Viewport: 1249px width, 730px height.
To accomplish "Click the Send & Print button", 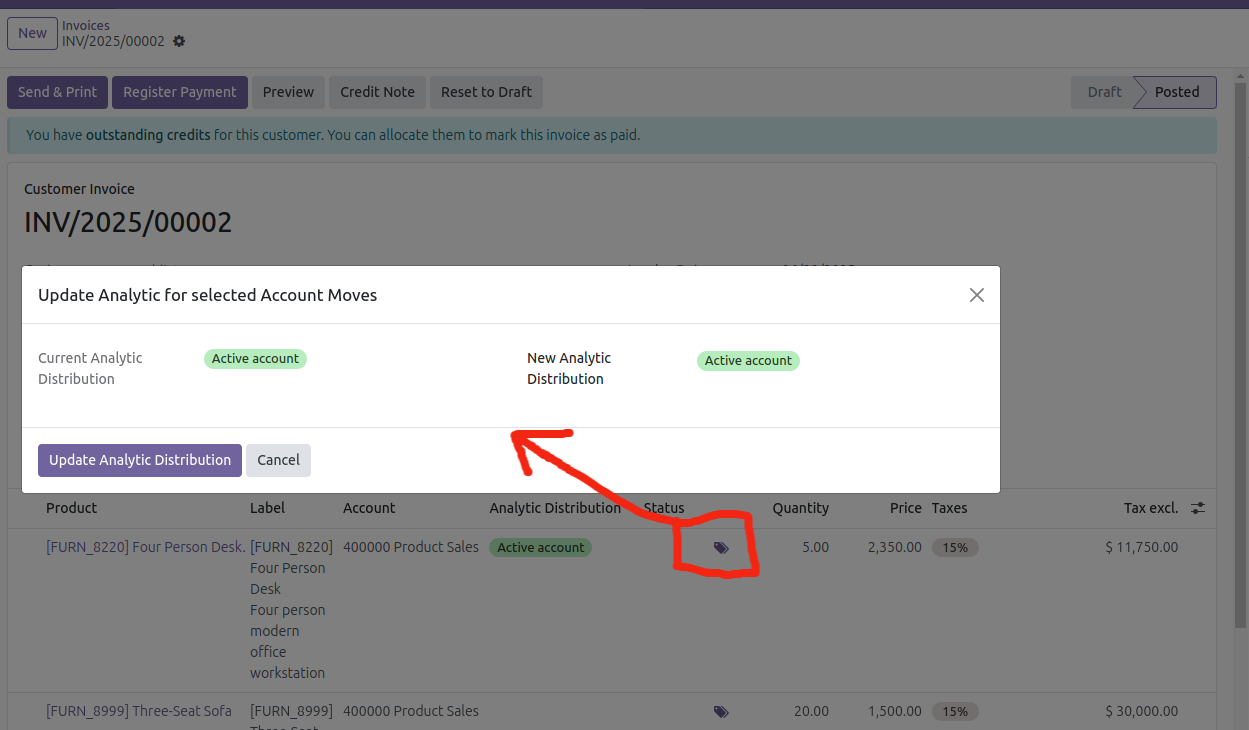I will click(x=57, y=92).
